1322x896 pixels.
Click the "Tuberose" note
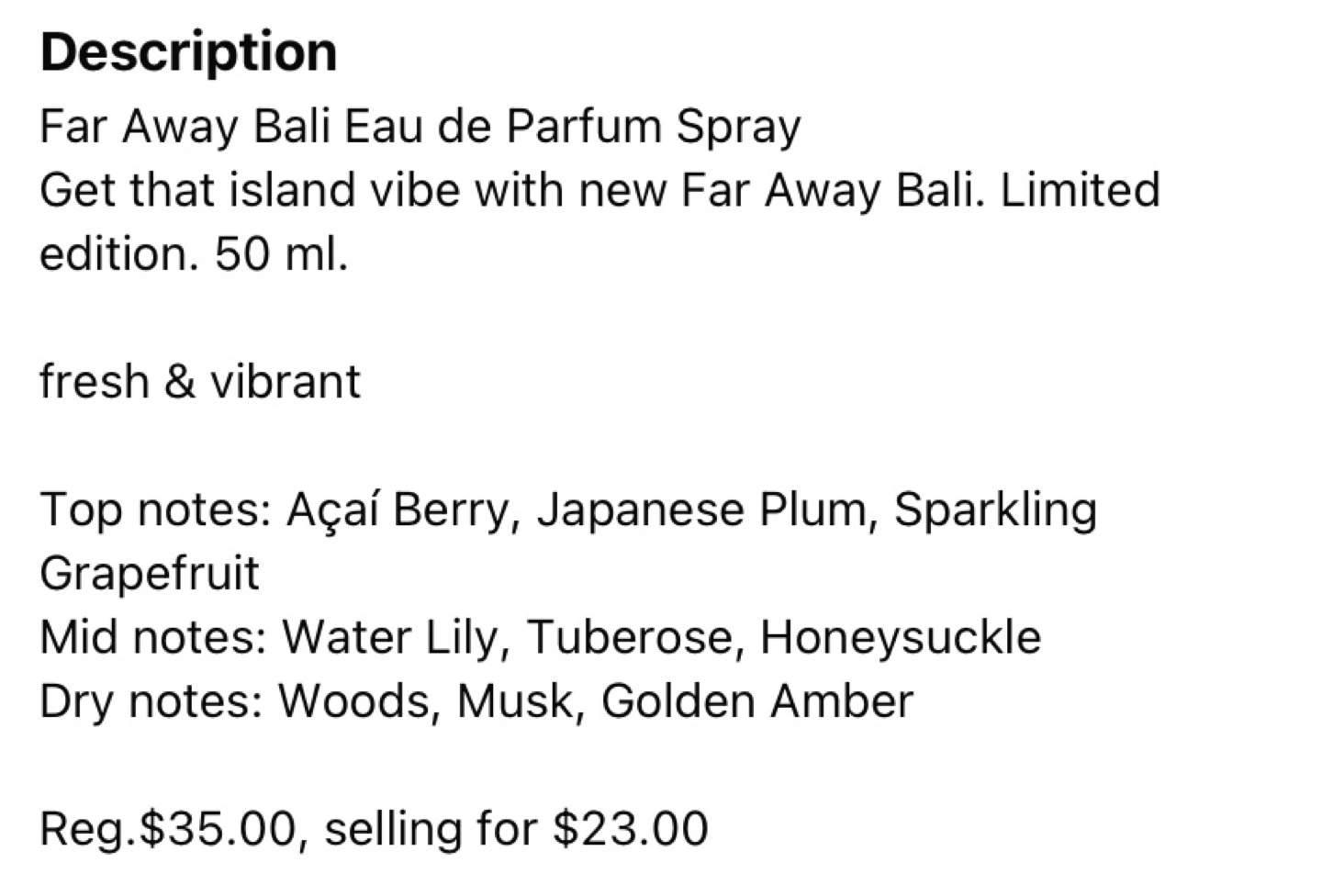(630, 638)
